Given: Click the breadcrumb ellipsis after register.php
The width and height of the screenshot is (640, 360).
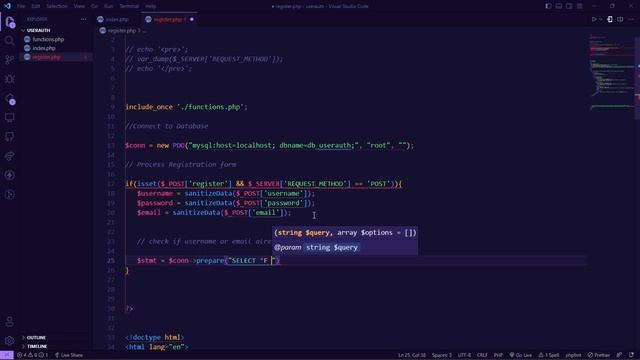Looking at the screenshot, I should tap(144, 31).
